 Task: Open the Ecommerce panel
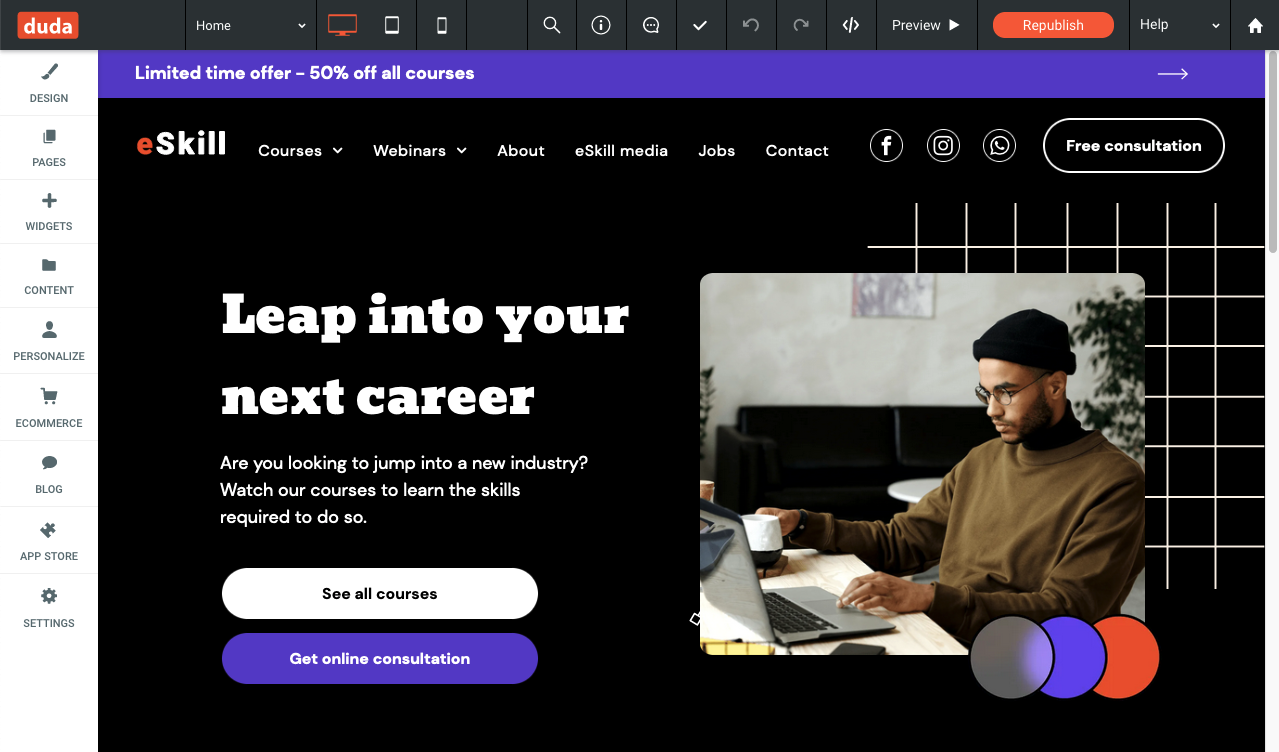coord(49,408)
